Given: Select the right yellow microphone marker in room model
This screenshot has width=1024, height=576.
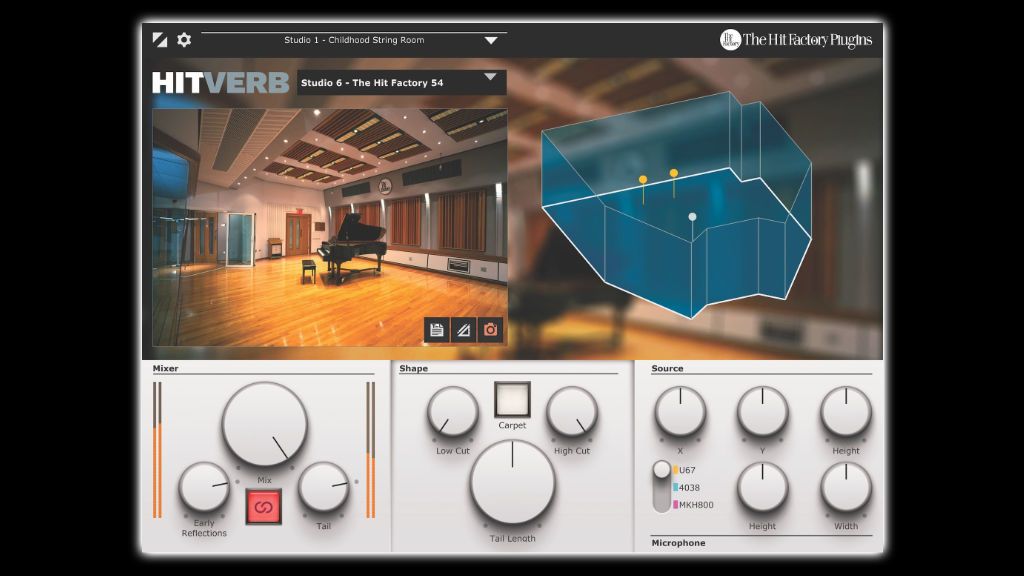Looking at the screenshot, I should (673, 173).
